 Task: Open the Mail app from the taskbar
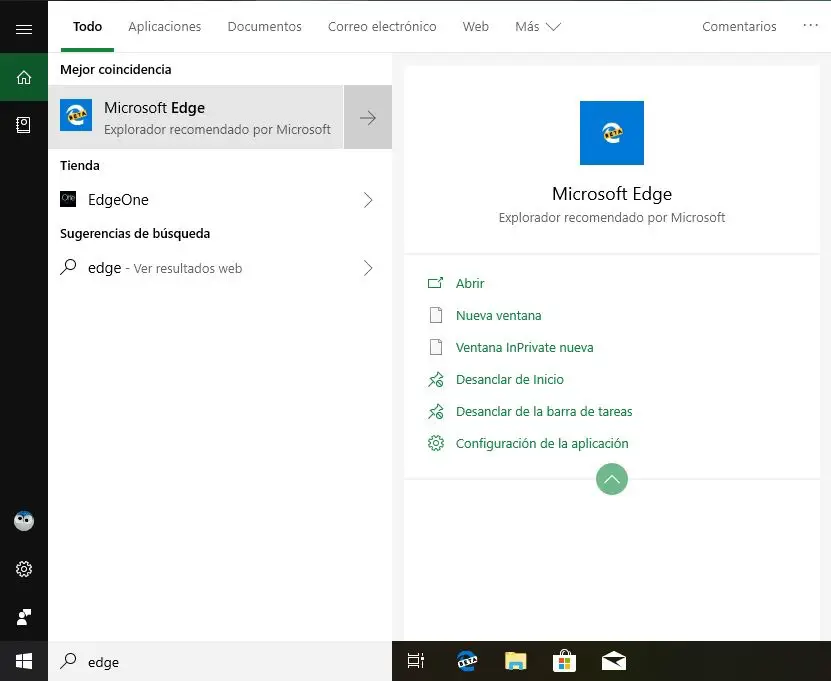[614, 661]
